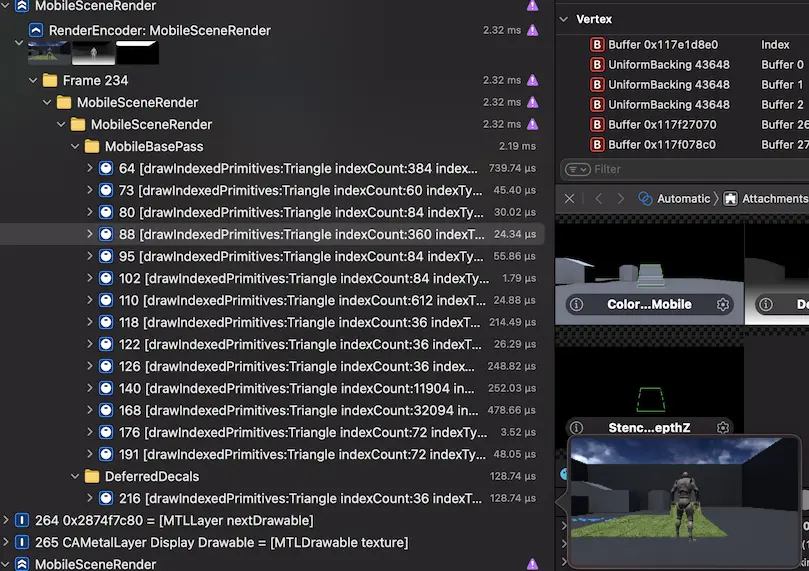The width and height of the screenshot is (809, 571).
Task: Click purple warning icon beside RenderEncoder row
Action: 533,31
